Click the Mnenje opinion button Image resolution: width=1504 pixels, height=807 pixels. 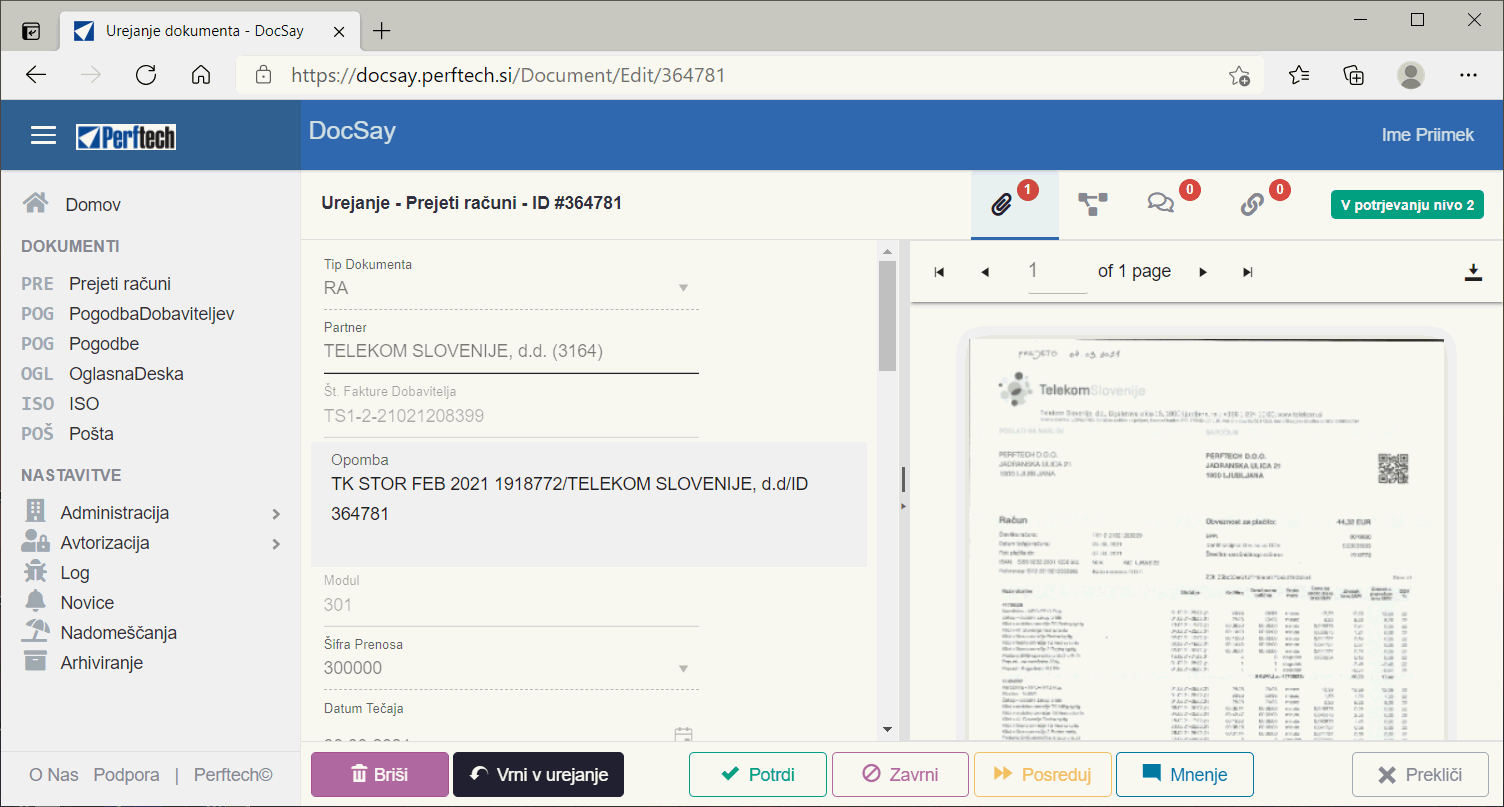1184,774
